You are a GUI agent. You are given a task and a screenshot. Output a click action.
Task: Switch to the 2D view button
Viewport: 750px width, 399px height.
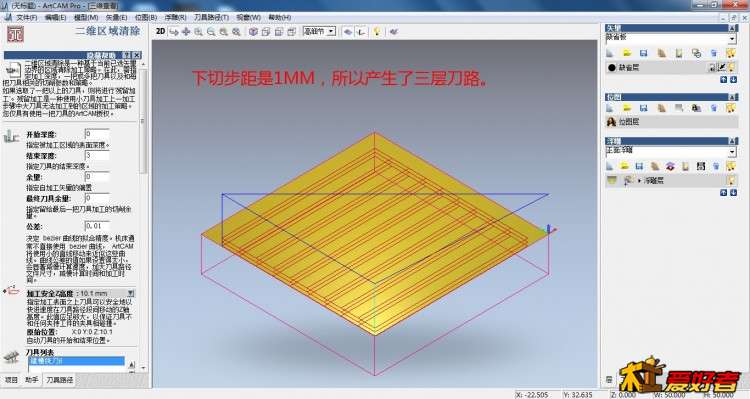[x=161, y=31]
